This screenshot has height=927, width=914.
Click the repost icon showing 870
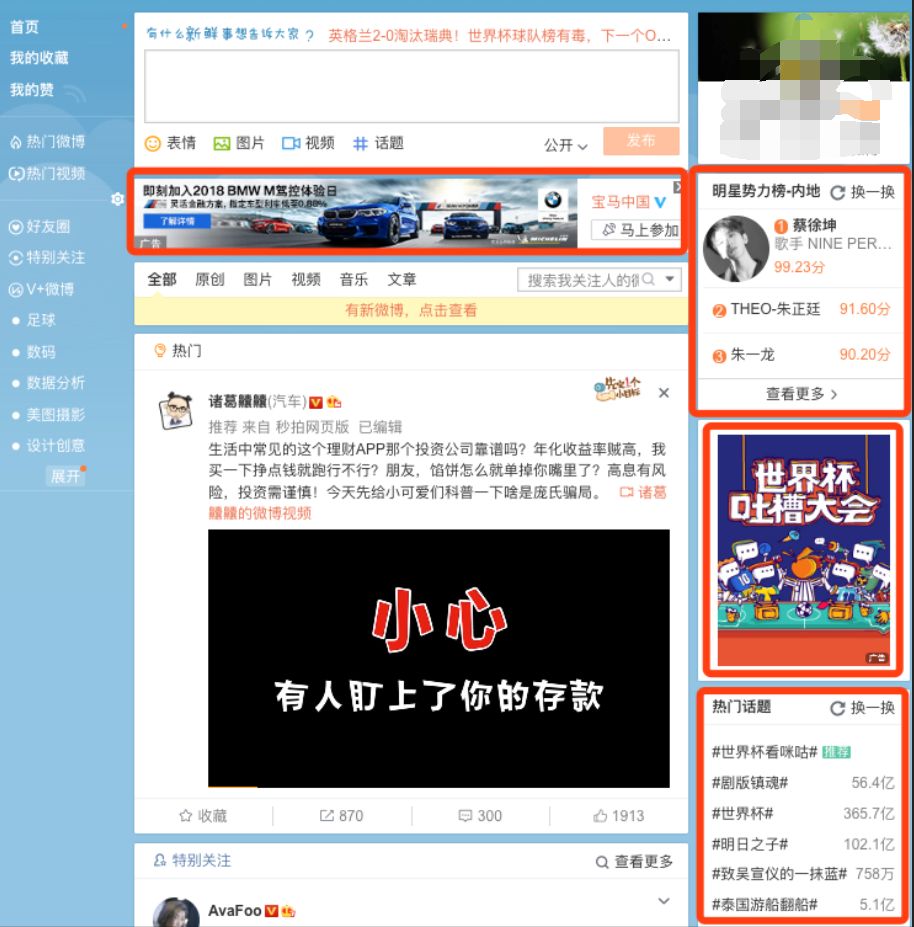325,816
